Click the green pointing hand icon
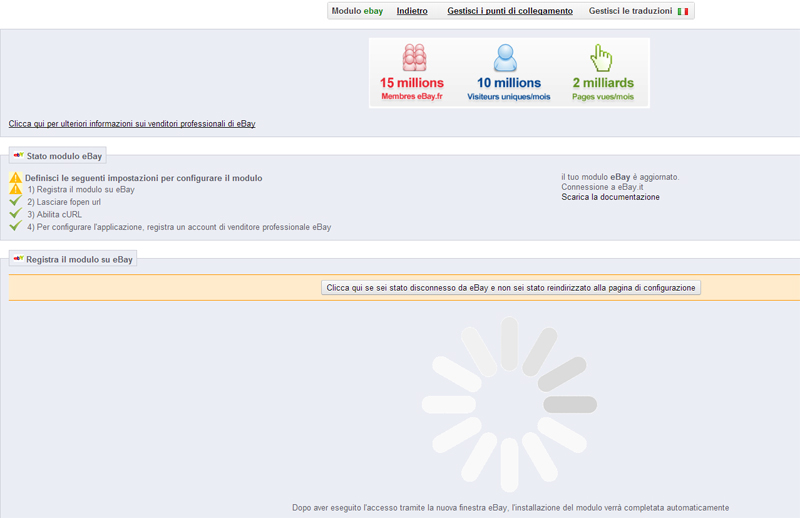Image resolution: width=800 pixels, height=518 pixels. click(x=601, y=58)
